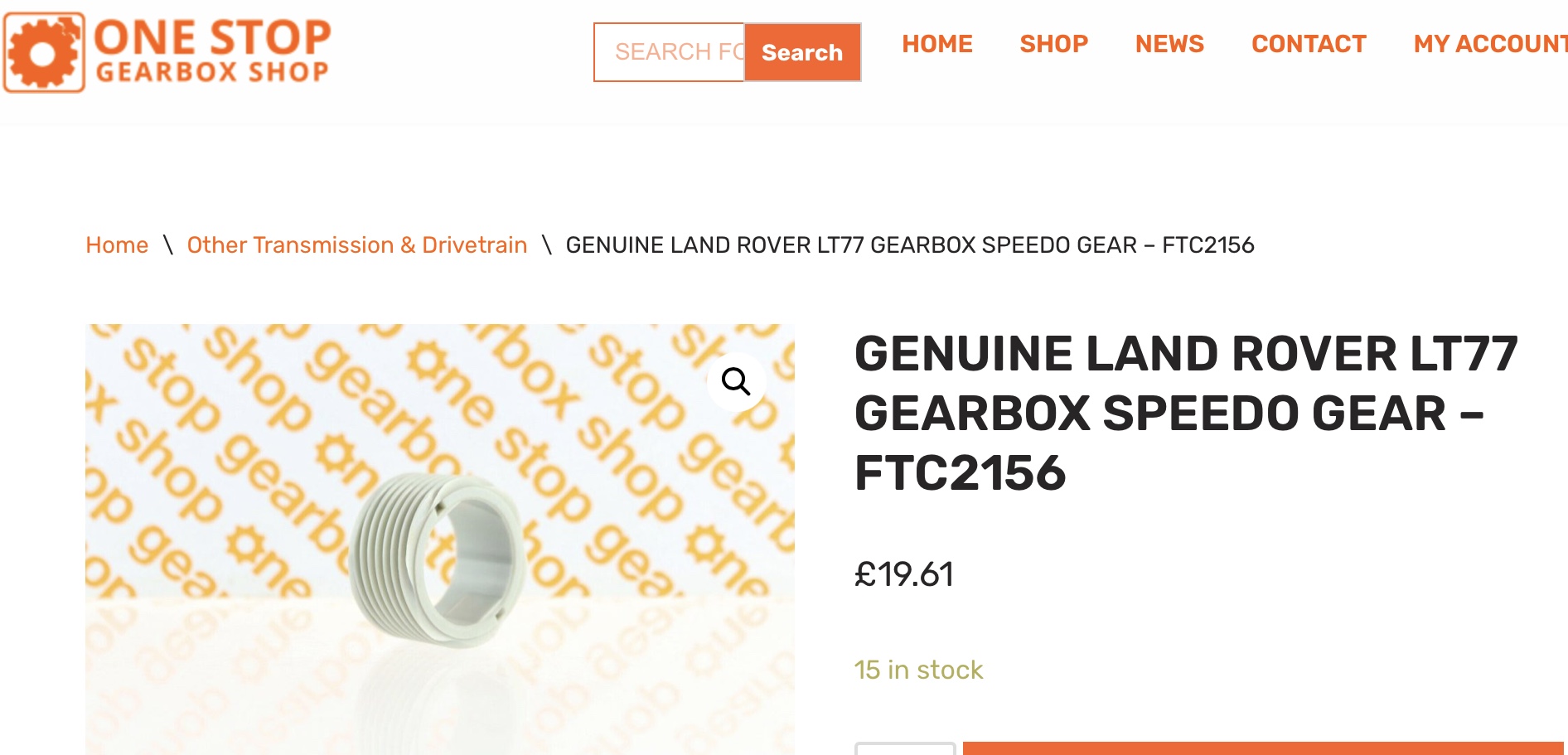The width and height of the screenshot is (1568, 755).
Task: Open MY ACCOUNT from the top navigation
Action: point(1490,44)
